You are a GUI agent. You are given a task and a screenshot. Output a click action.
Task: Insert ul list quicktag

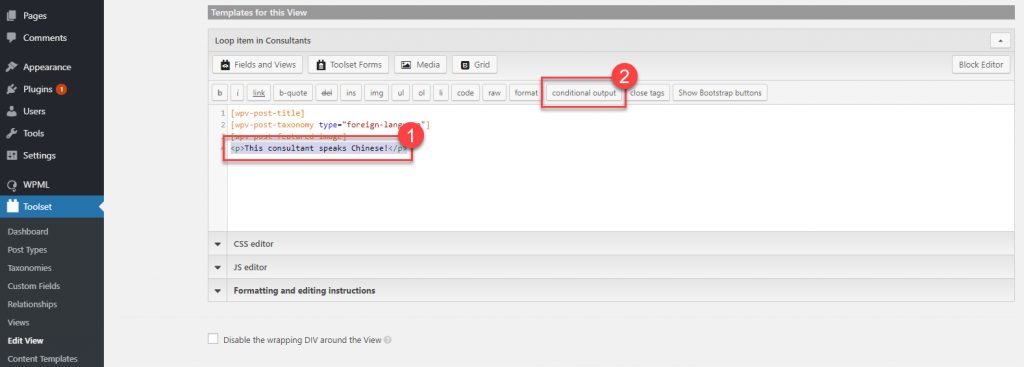tap(401, 93)
